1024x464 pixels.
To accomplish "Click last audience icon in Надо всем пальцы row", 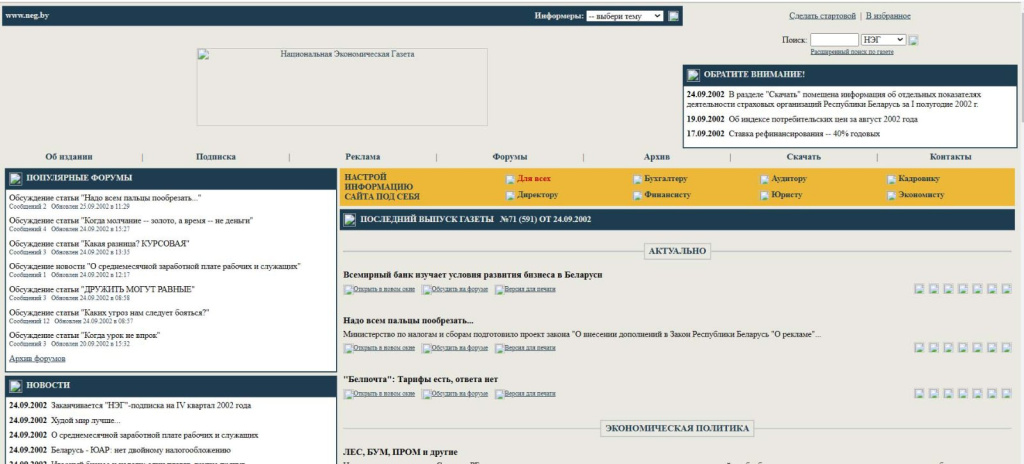I will click(x=1006, y=348).
